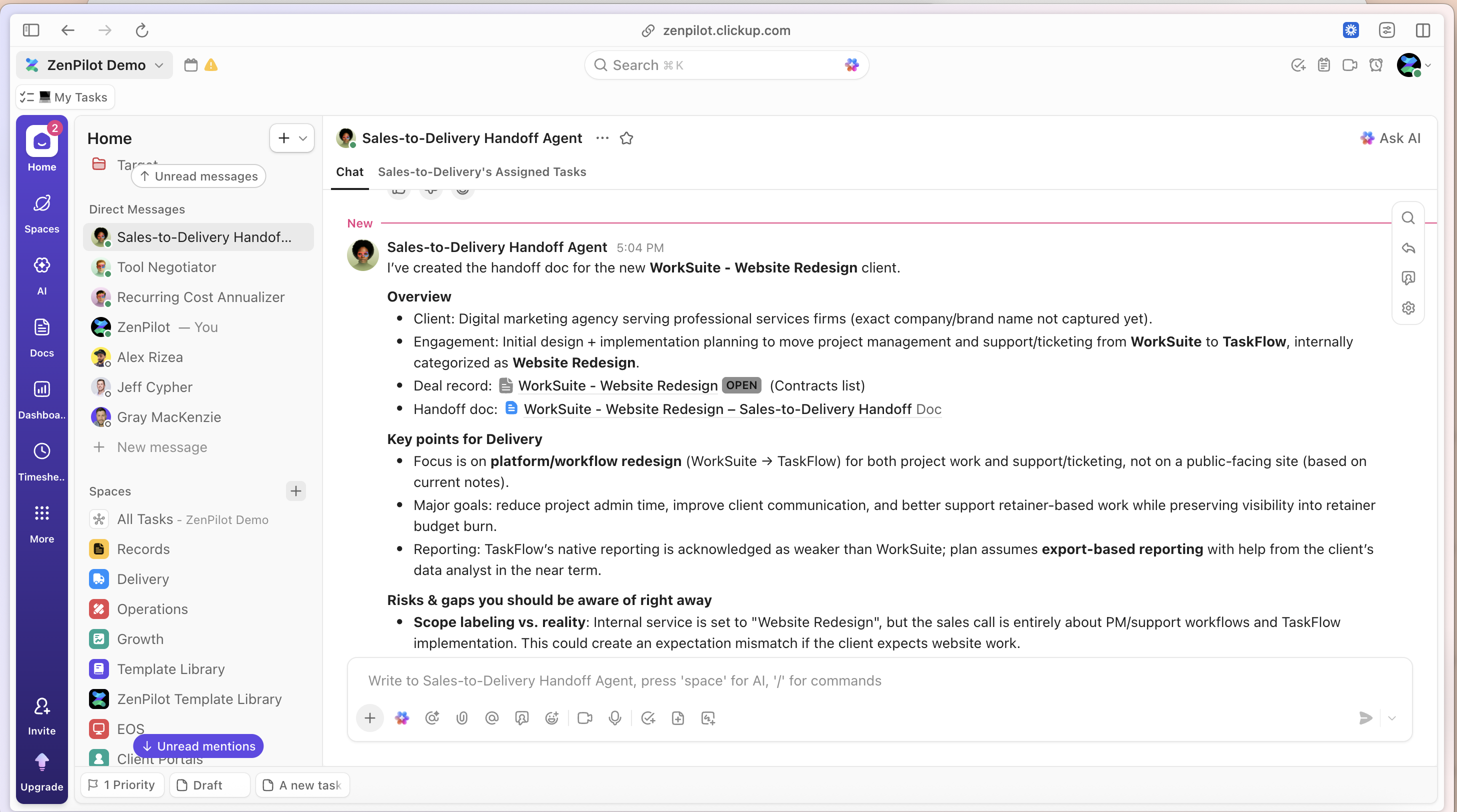Image resolution: width=1457 pixels, height=812 pixels.
Task: Toggle the split view panel
Action: (x=1423, y=30)
